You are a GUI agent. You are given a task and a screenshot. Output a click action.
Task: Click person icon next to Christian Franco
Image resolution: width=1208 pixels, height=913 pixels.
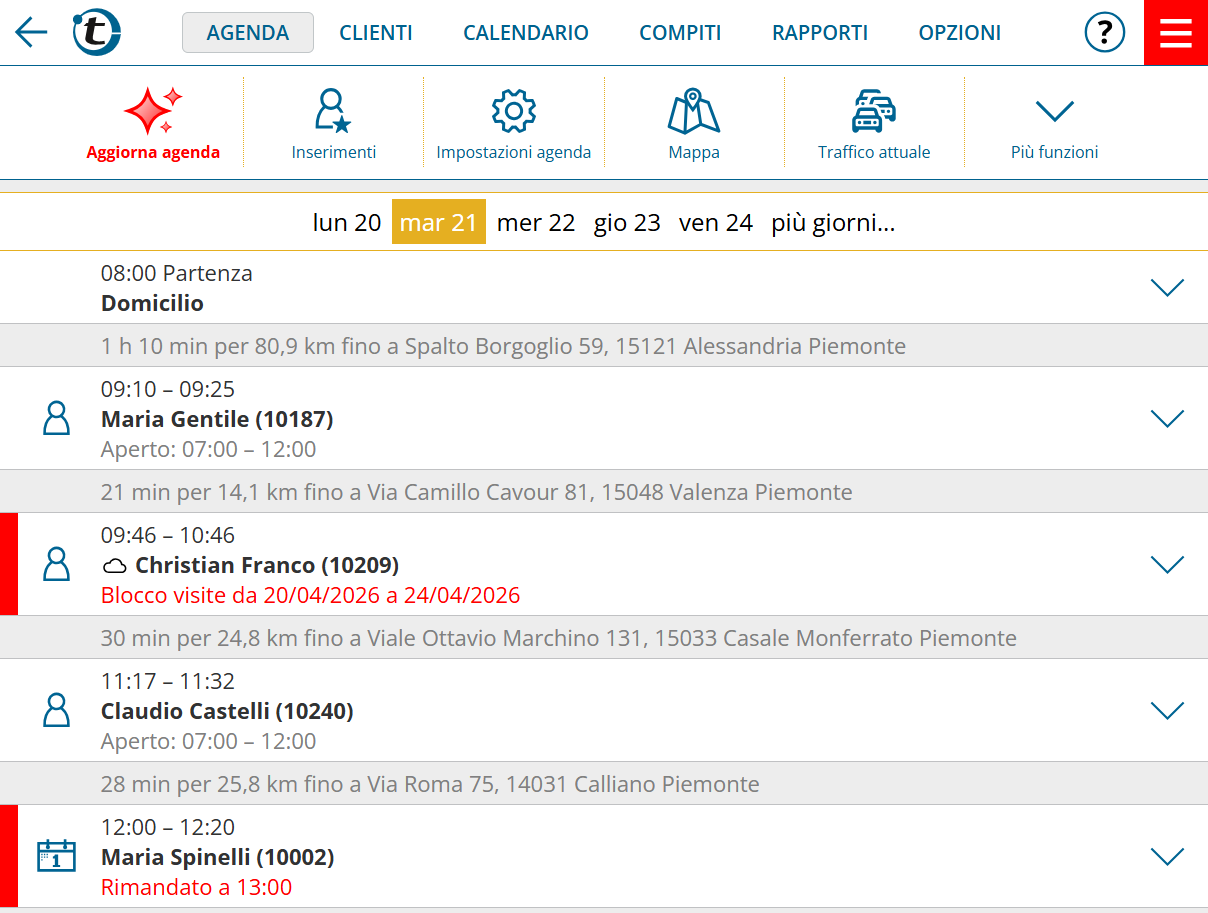point(57,564)
